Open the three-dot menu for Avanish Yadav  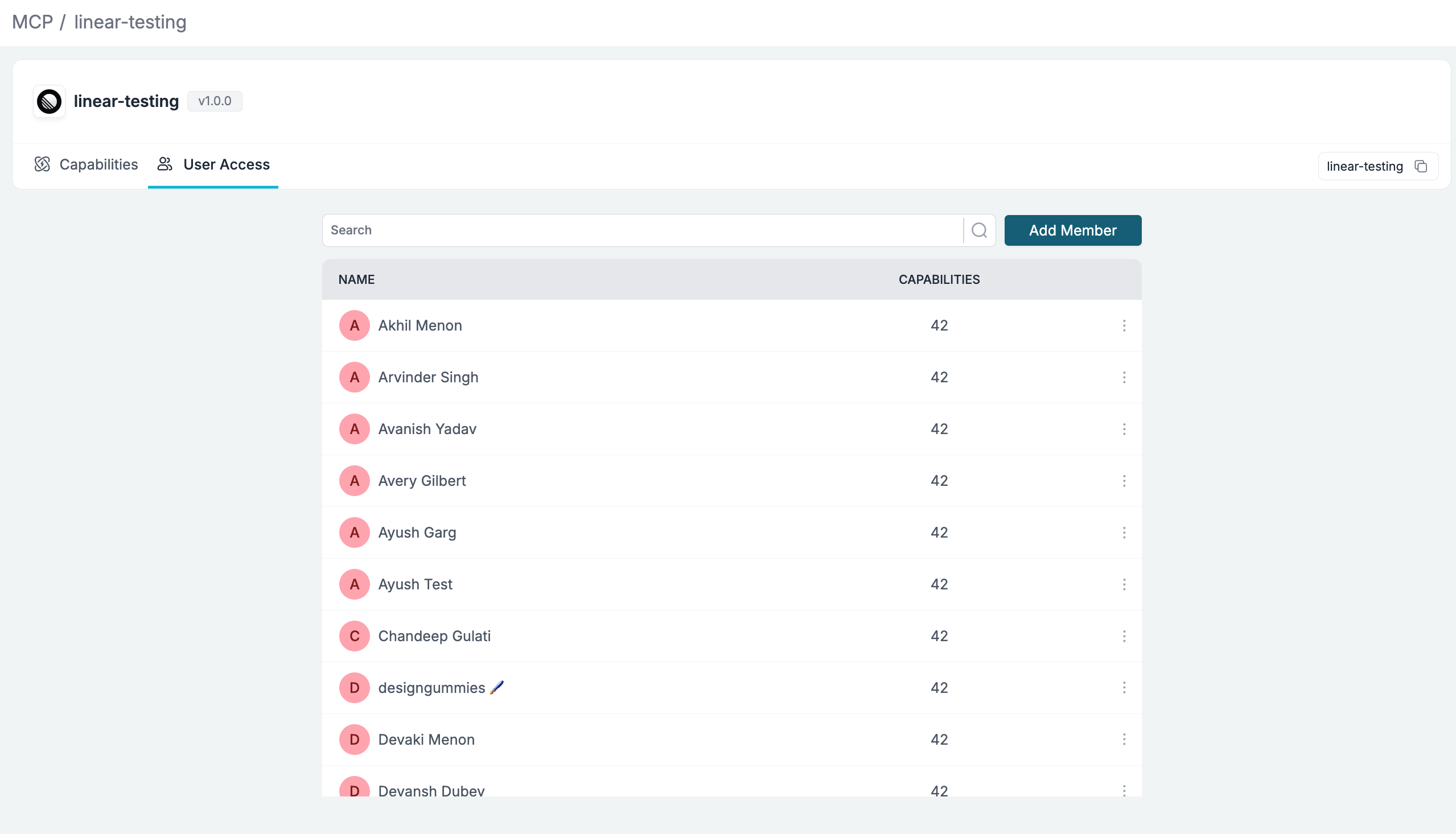coord(1124,429)
